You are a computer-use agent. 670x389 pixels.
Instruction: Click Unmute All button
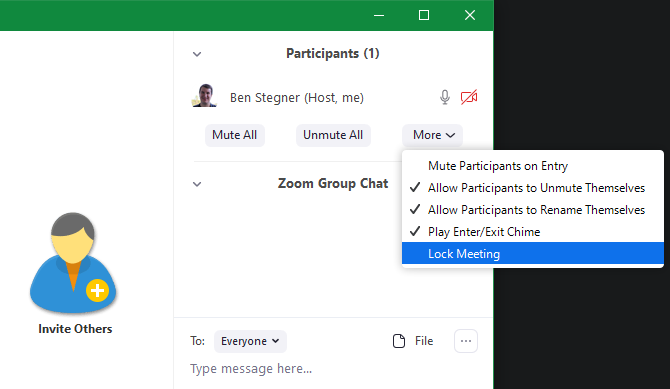click(x=333, y=135)
